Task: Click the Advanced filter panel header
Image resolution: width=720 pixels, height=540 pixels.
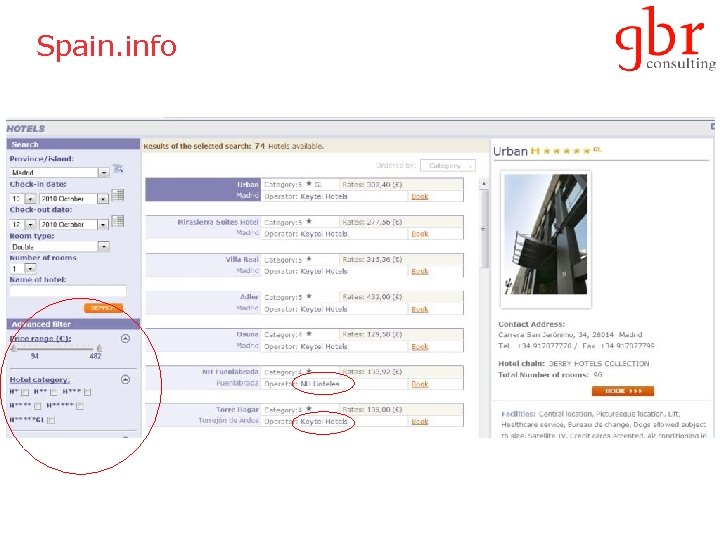Action: [x=73, y=324]
